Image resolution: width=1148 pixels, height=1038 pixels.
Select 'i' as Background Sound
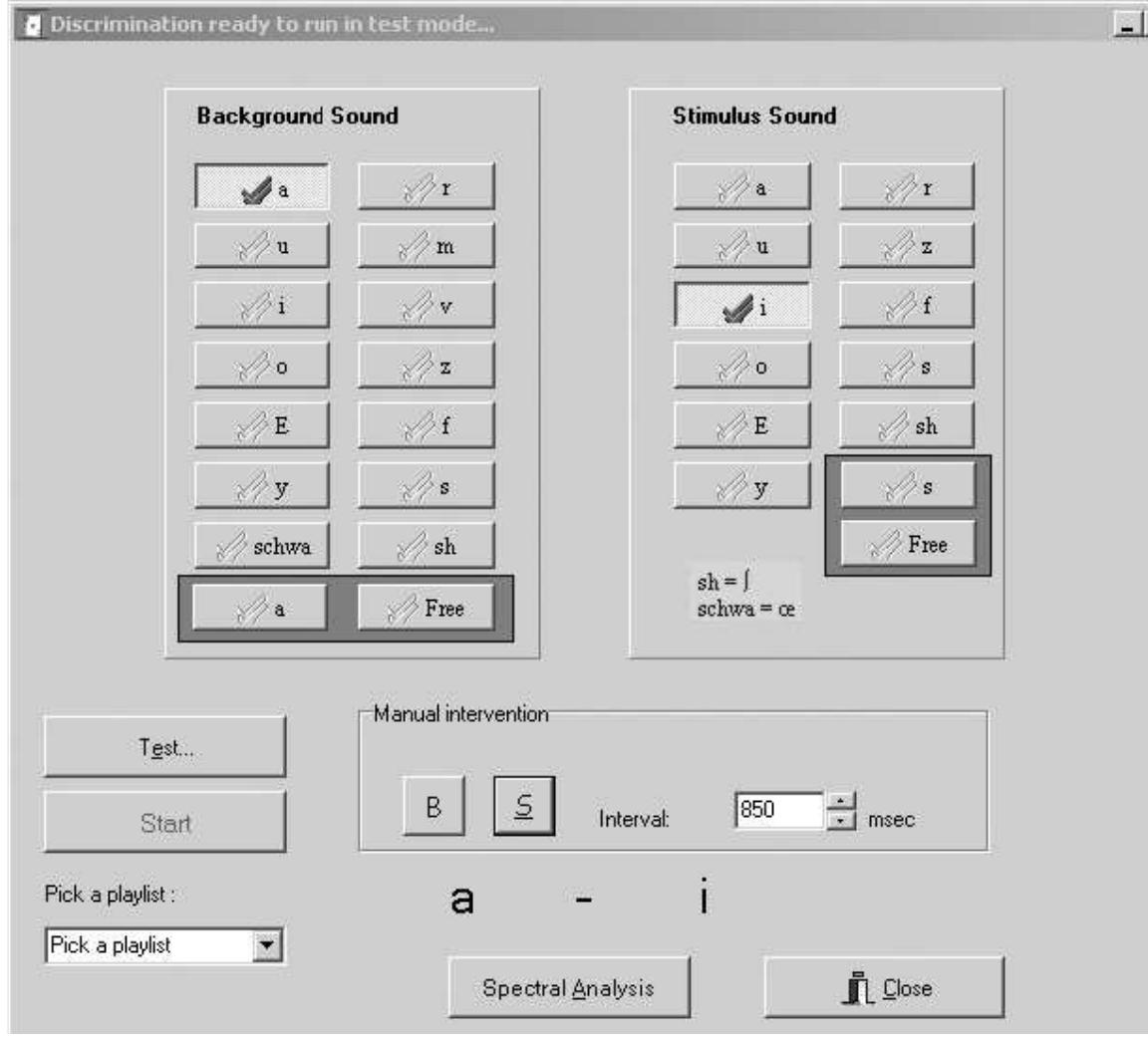[262, 305]
